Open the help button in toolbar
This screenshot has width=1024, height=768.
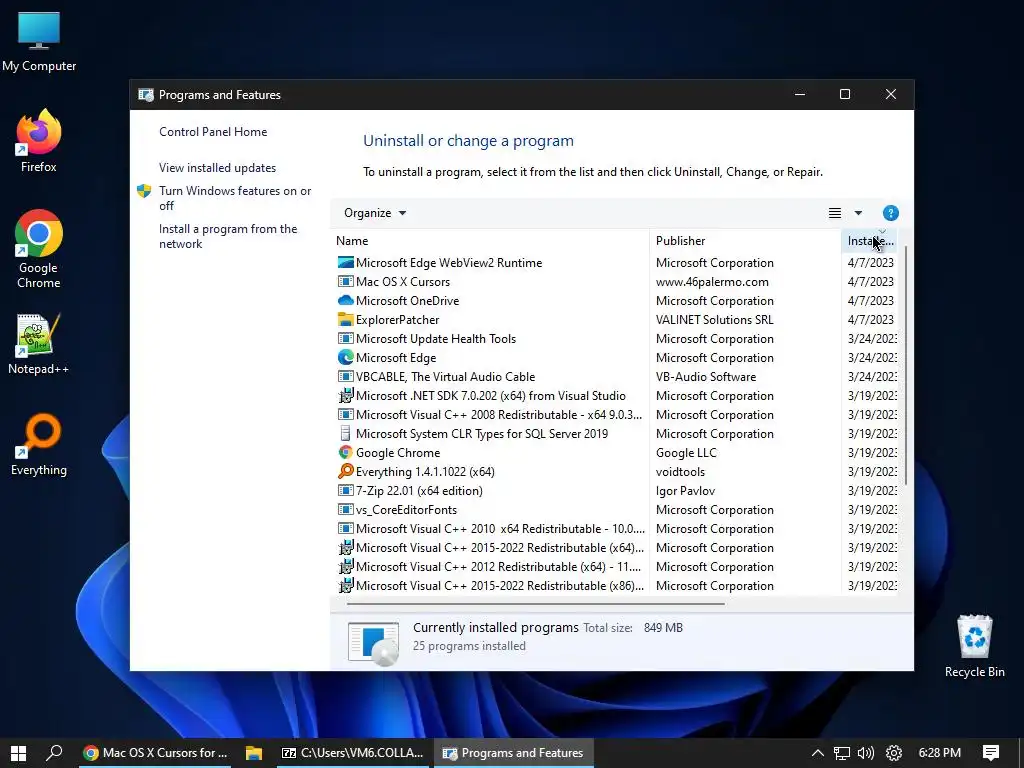[890, 213]
